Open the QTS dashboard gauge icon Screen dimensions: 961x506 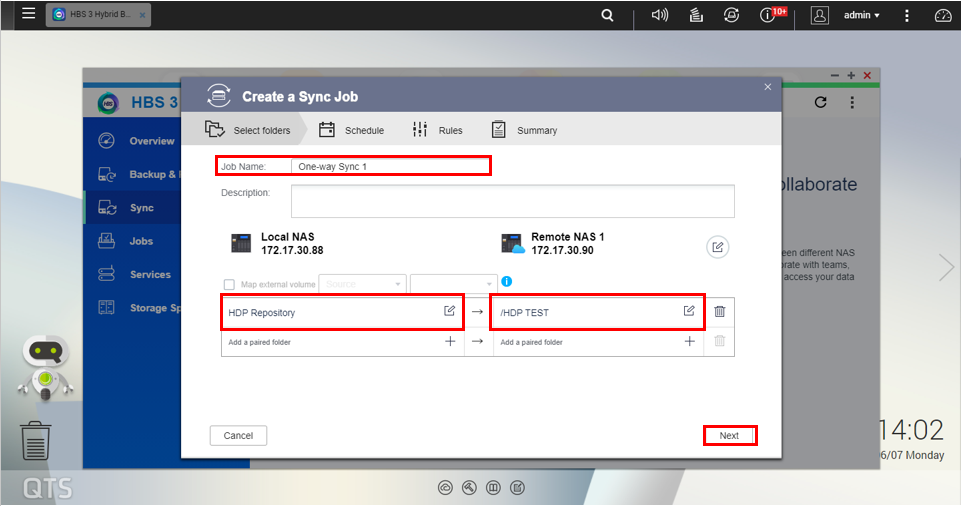click(943, 15)
